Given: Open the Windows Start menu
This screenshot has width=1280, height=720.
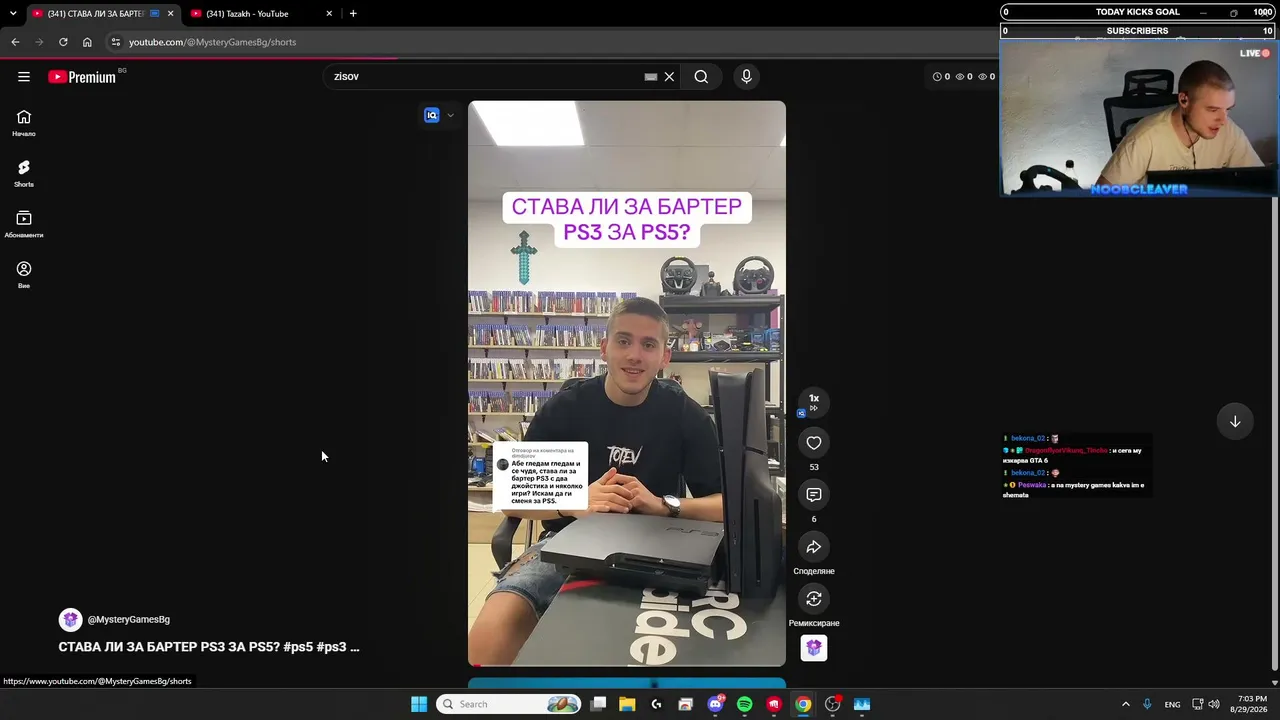Looking at the screenshot, I should pyautogui.click(x=419, y=704).
